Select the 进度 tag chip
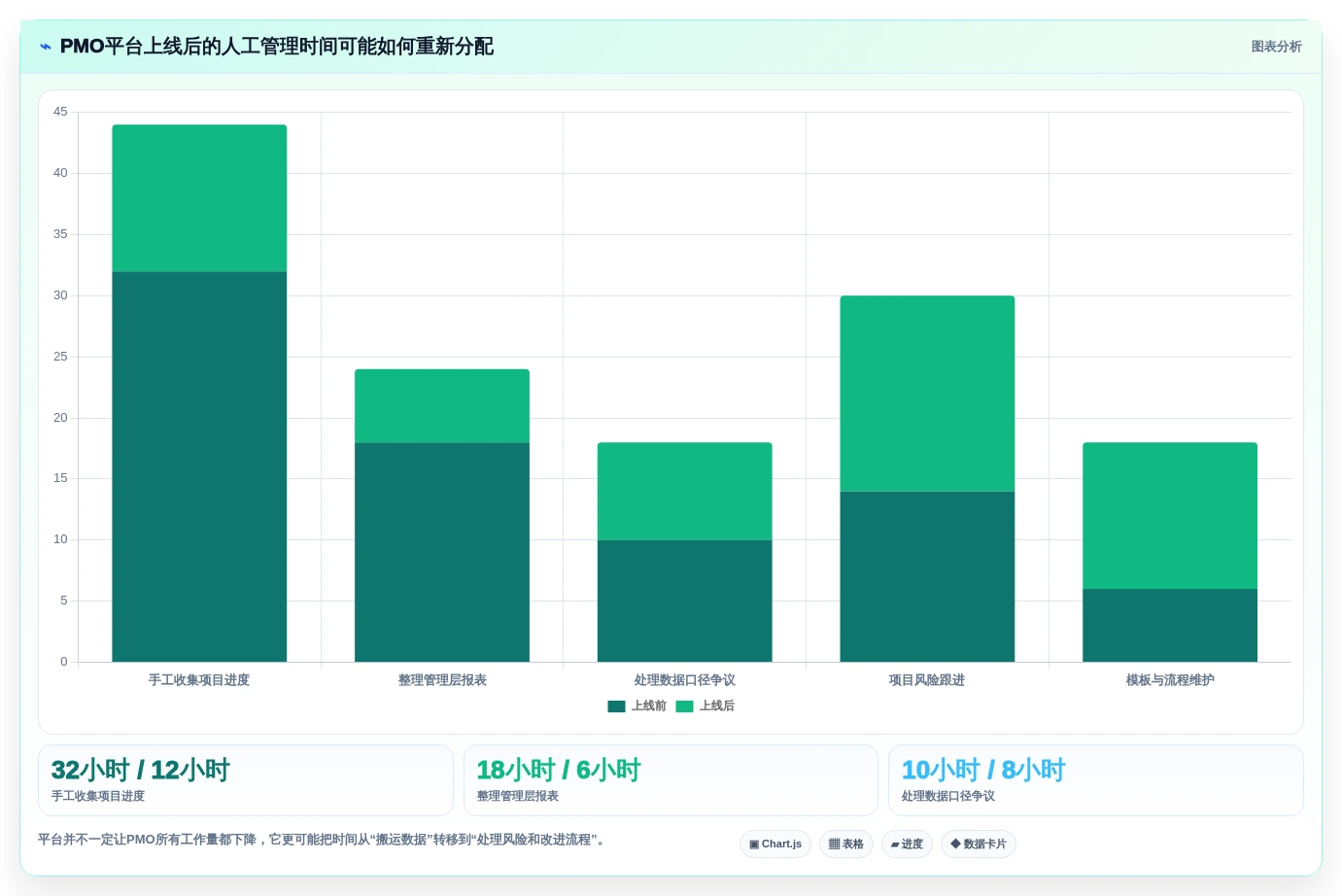 pyautogui.click(x=907, y=844)
